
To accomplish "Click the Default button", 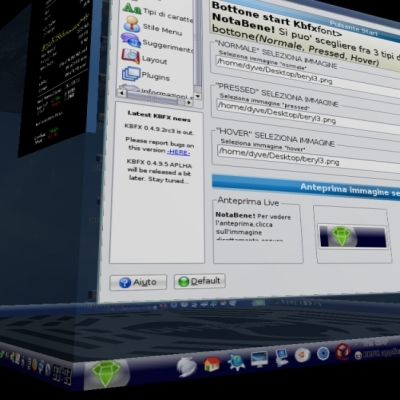I will 199,281.
